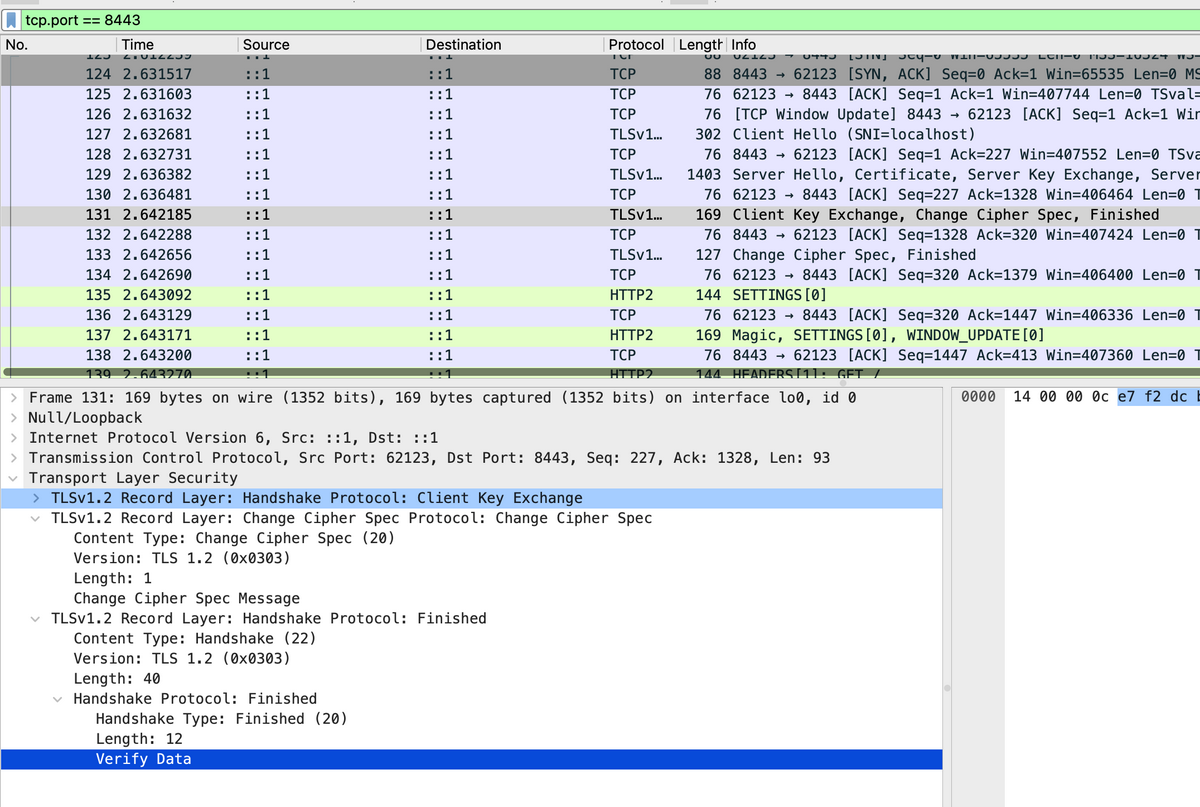1200x807 pixels.
Task: Expand the Null/Loopback layer
Action: 14,417
